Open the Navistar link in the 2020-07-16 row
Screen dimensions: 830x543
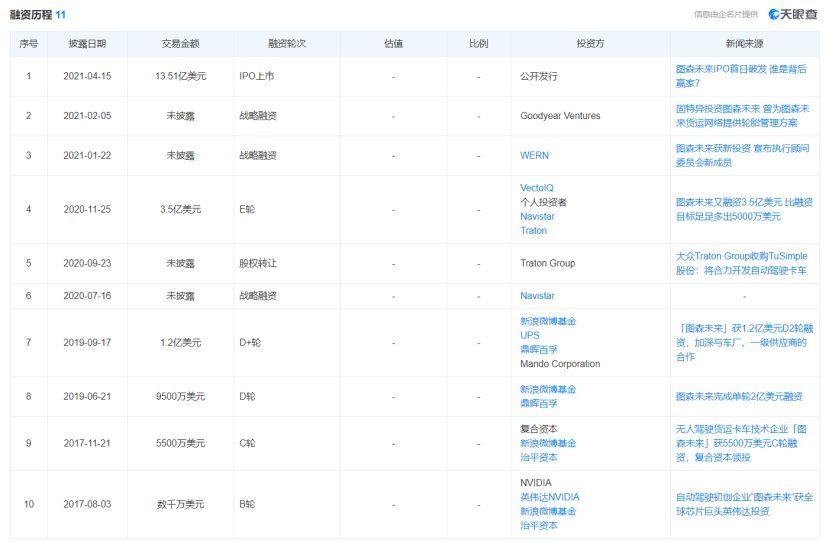click(537, 296)
